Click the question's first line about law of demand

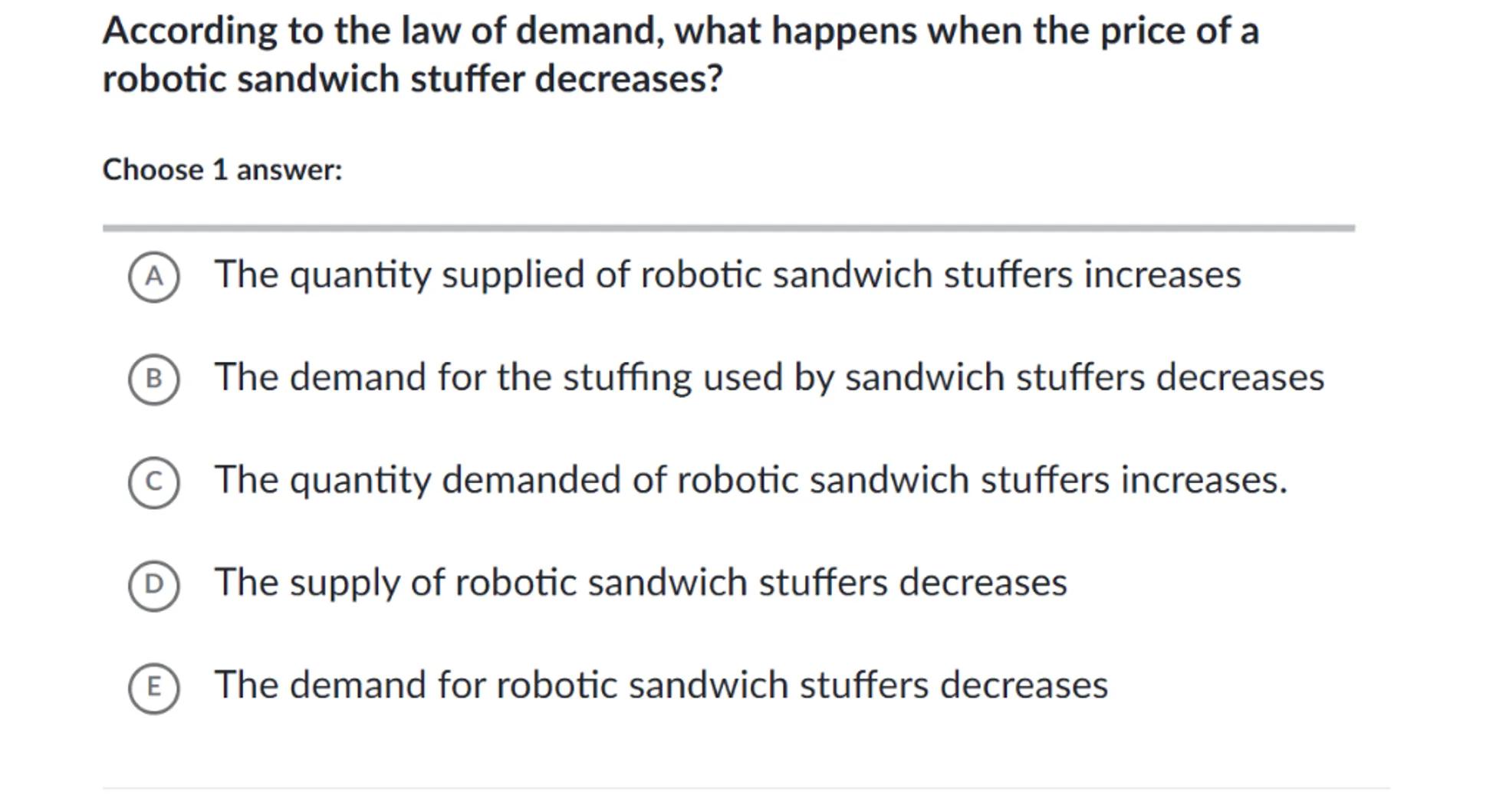coord(681,32)
